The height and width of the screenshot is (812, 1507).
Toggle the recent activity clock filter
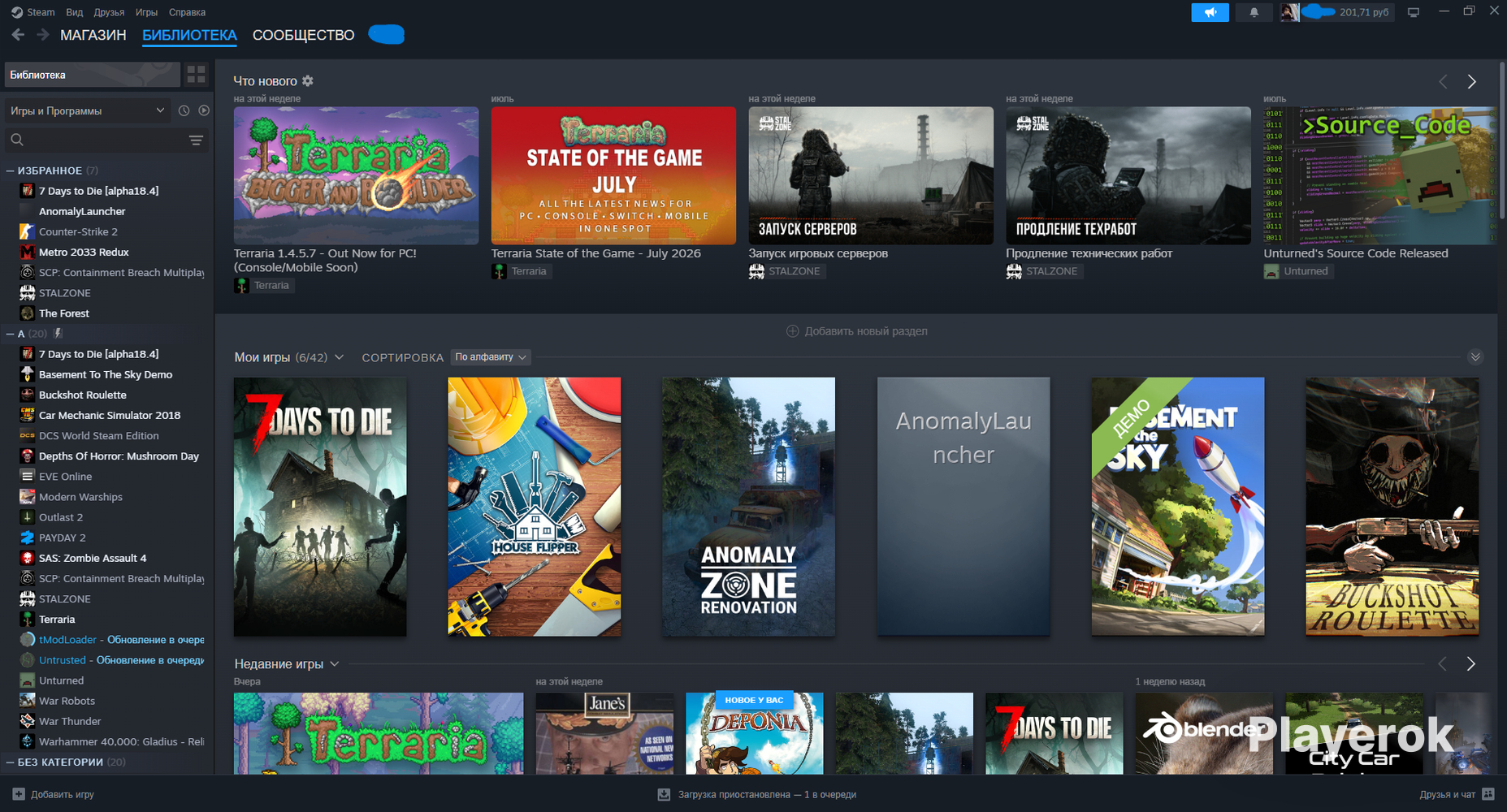tap(184, 110)
